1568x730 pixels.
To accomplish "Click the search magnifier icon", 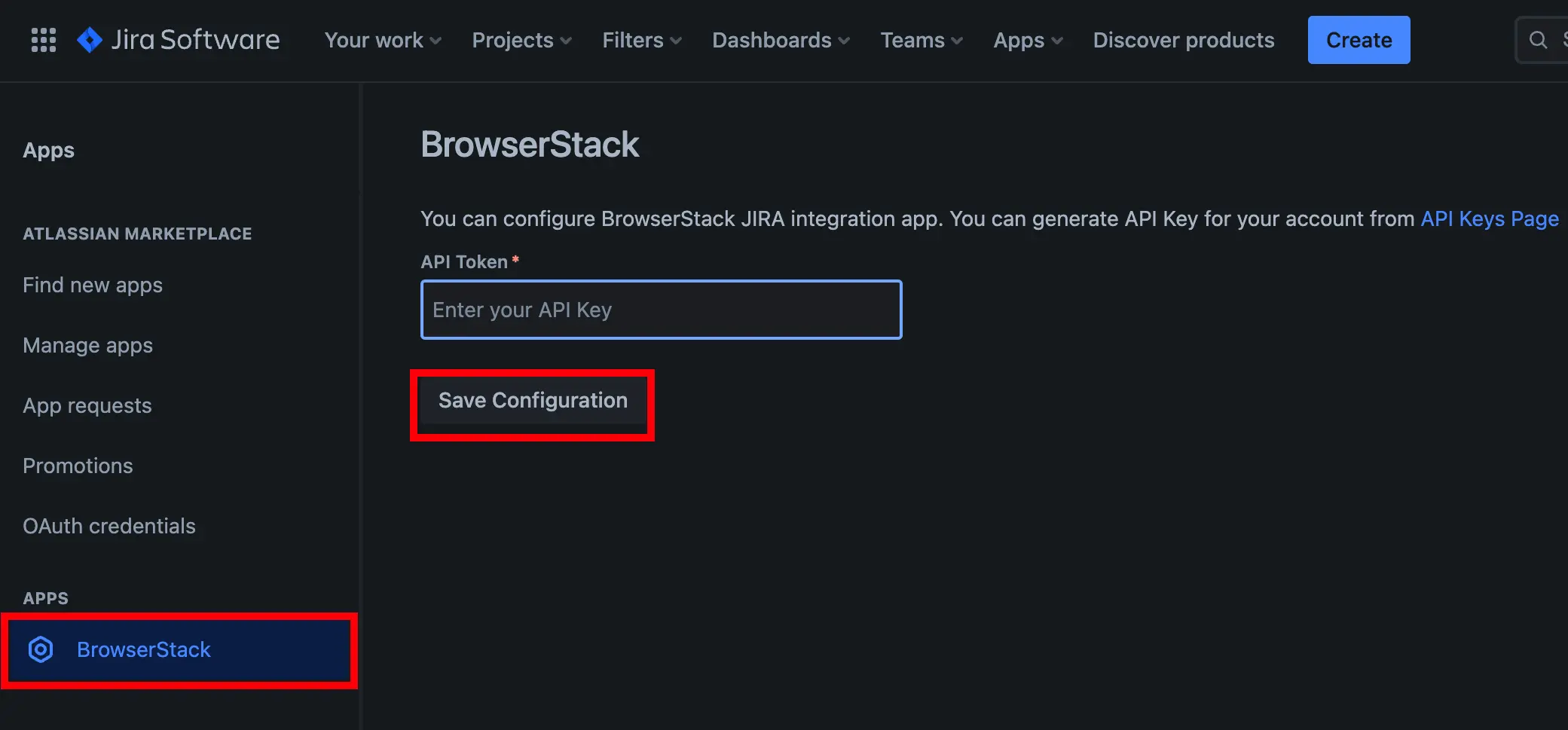I will tap(1538, 40).
